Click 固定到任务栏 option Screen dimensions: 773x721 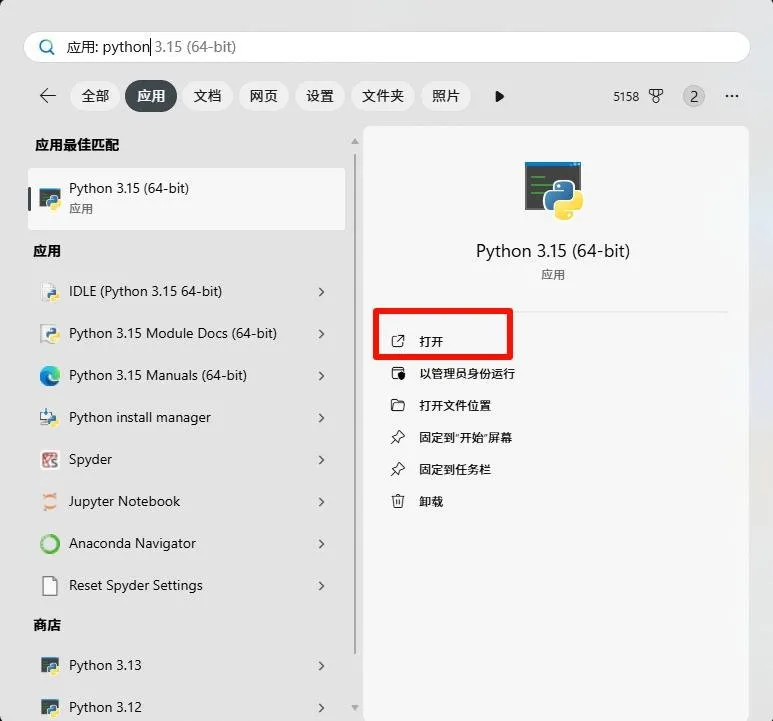[455, 469]
